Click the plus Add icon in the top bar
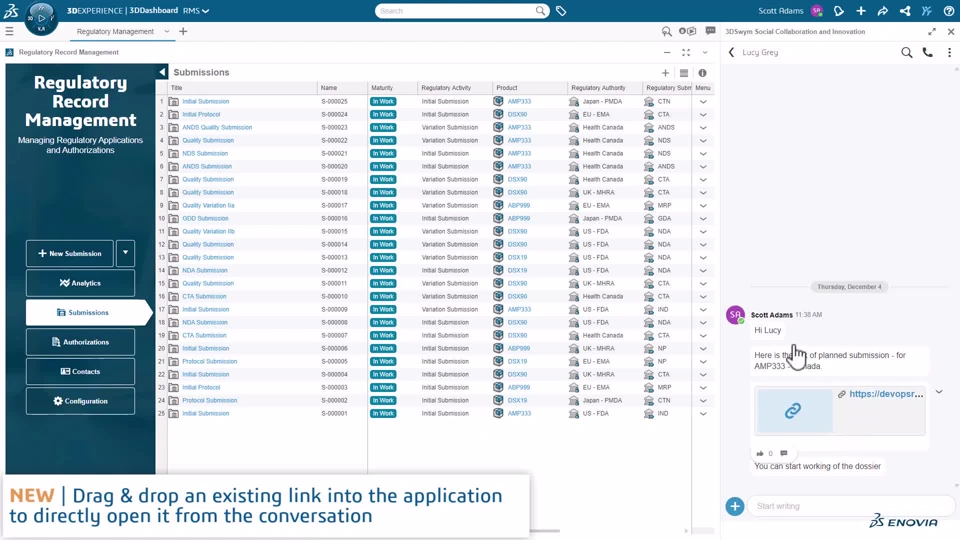This screenshot has width=960, height=540. click(x=861, y=10)
